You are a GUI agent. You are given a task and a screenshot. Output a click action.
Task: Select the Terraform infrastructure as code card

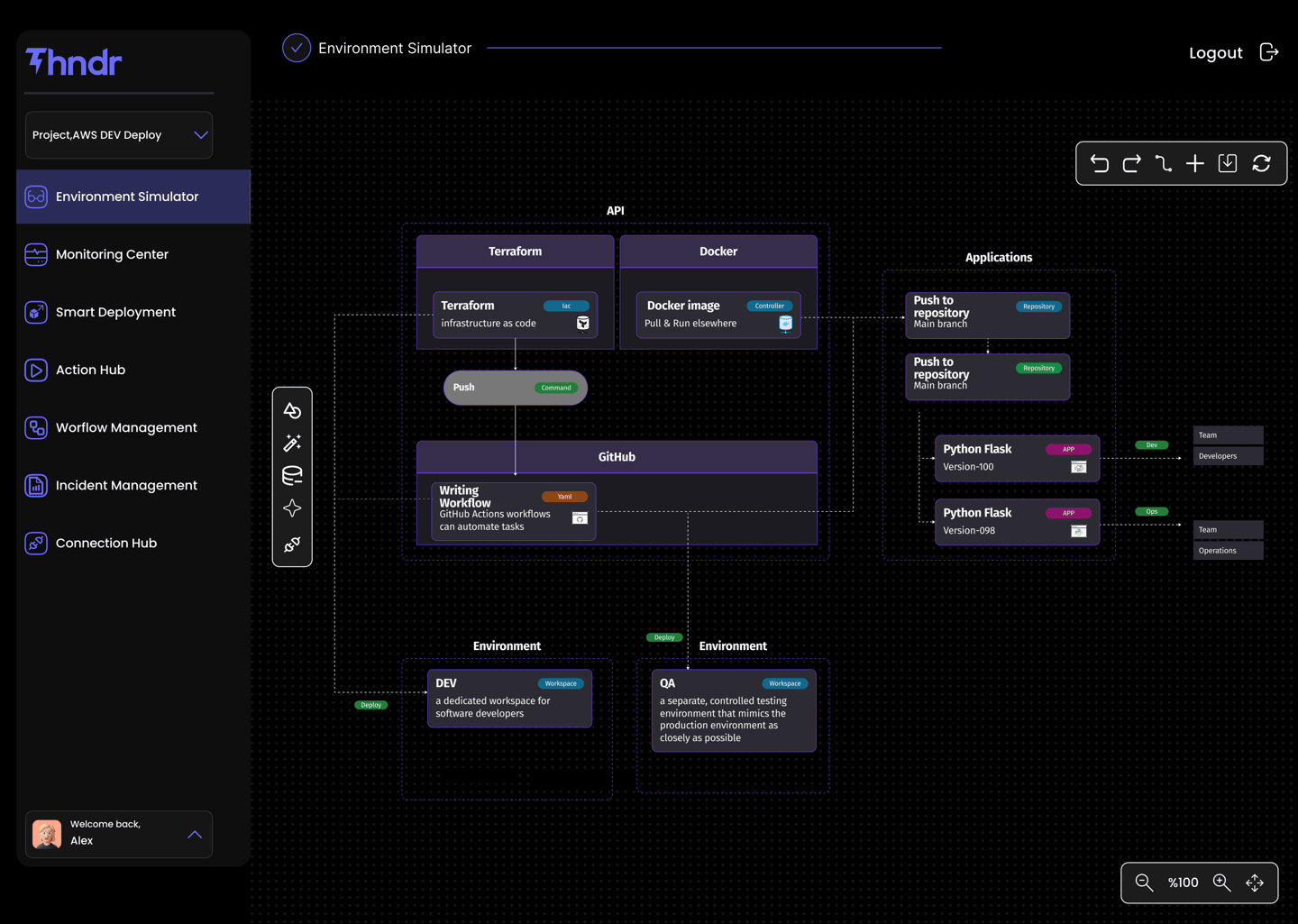[x=516, y=315]
